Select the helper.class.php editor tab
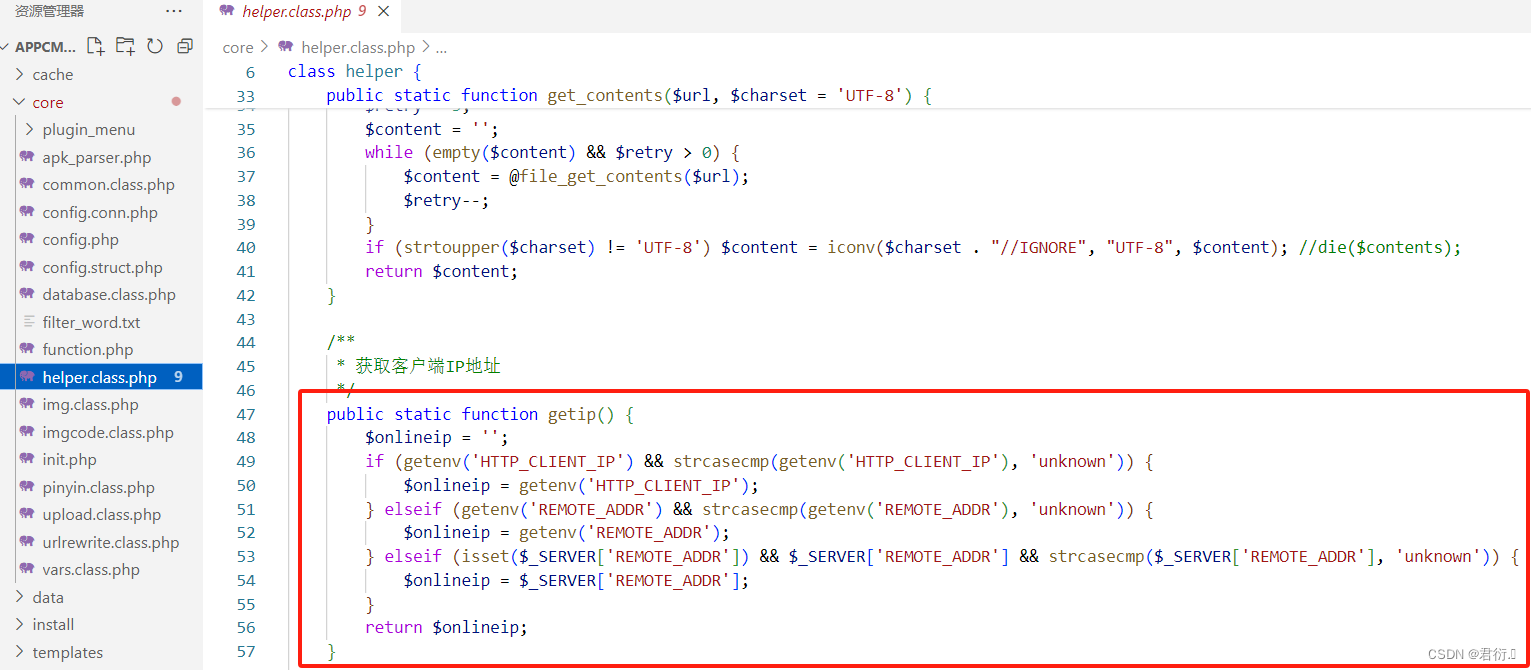 point(304,12)
